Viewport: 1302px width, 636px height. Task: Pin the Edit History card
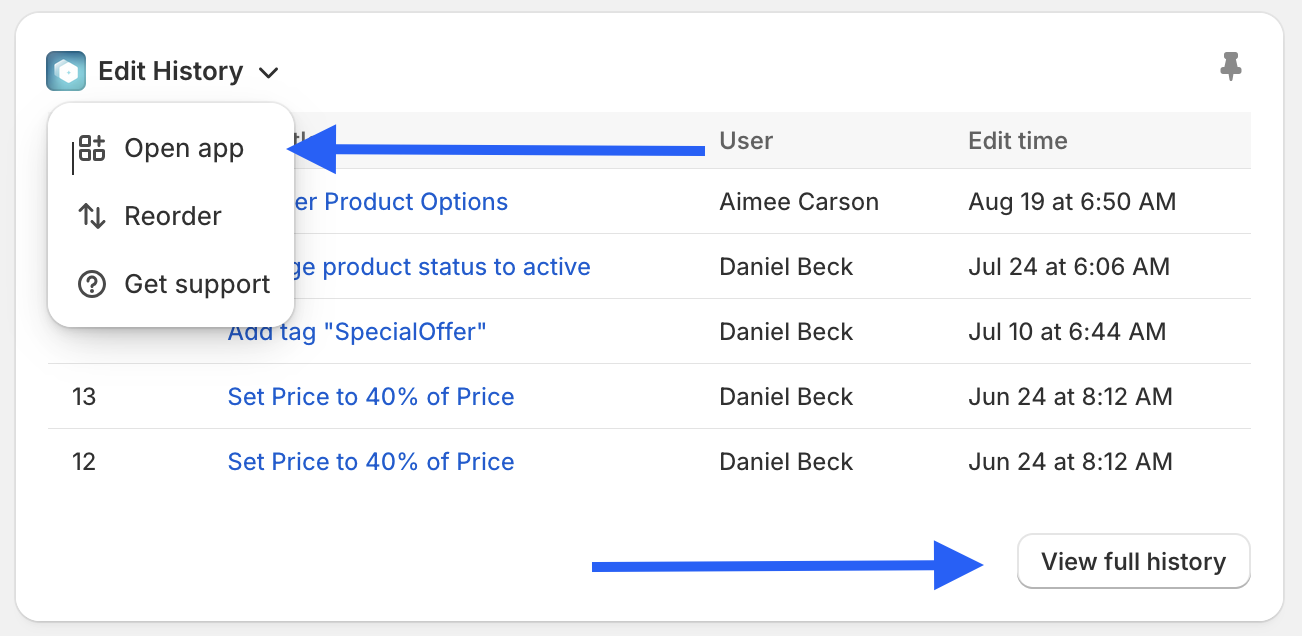pyautogui.click(x=1231, y=68)
